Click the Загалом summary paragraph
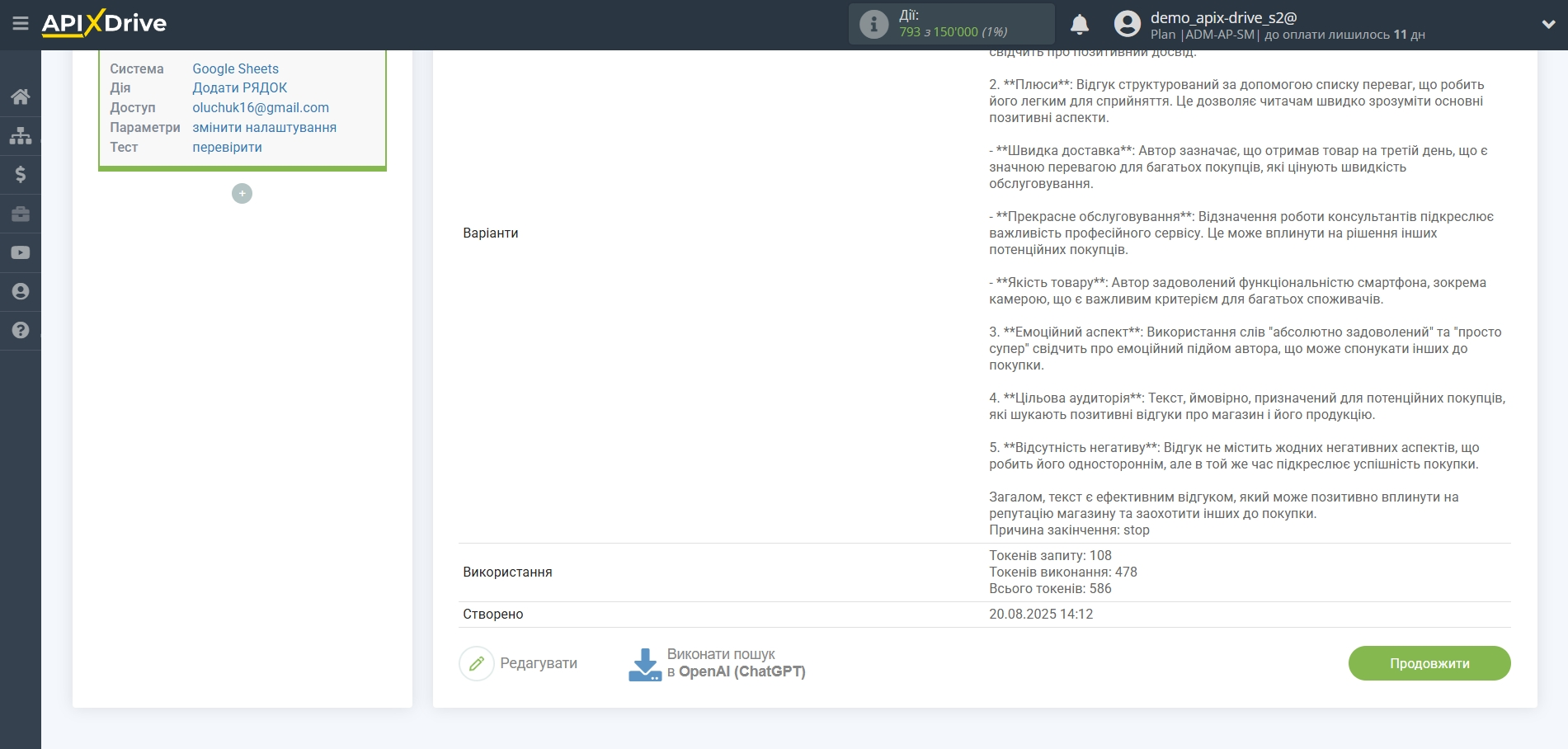1568x749 pixels. click(1224, 505)
